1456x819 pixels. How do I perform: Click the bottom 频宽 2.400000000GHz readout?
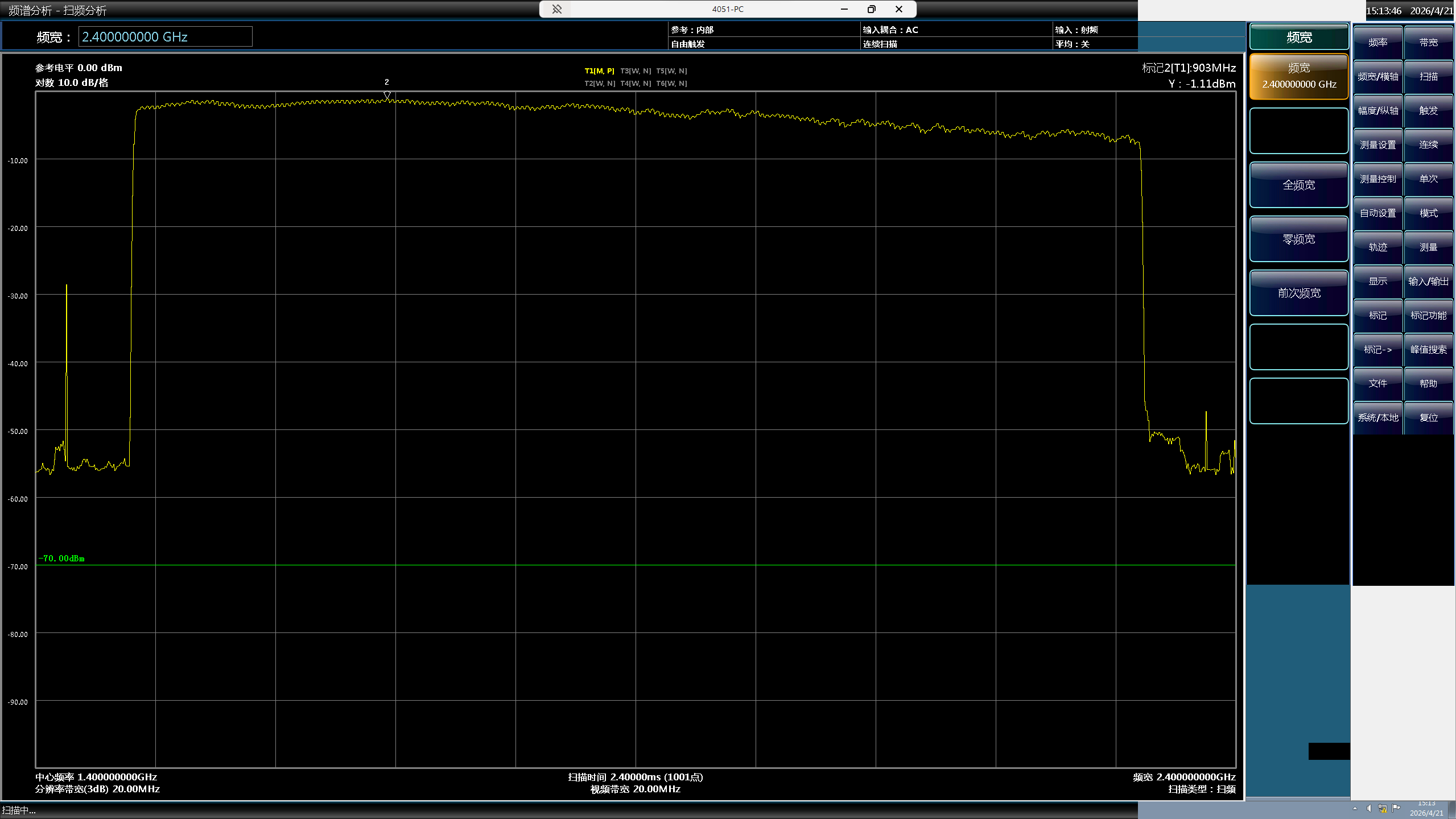click(x=1184, y=777)
